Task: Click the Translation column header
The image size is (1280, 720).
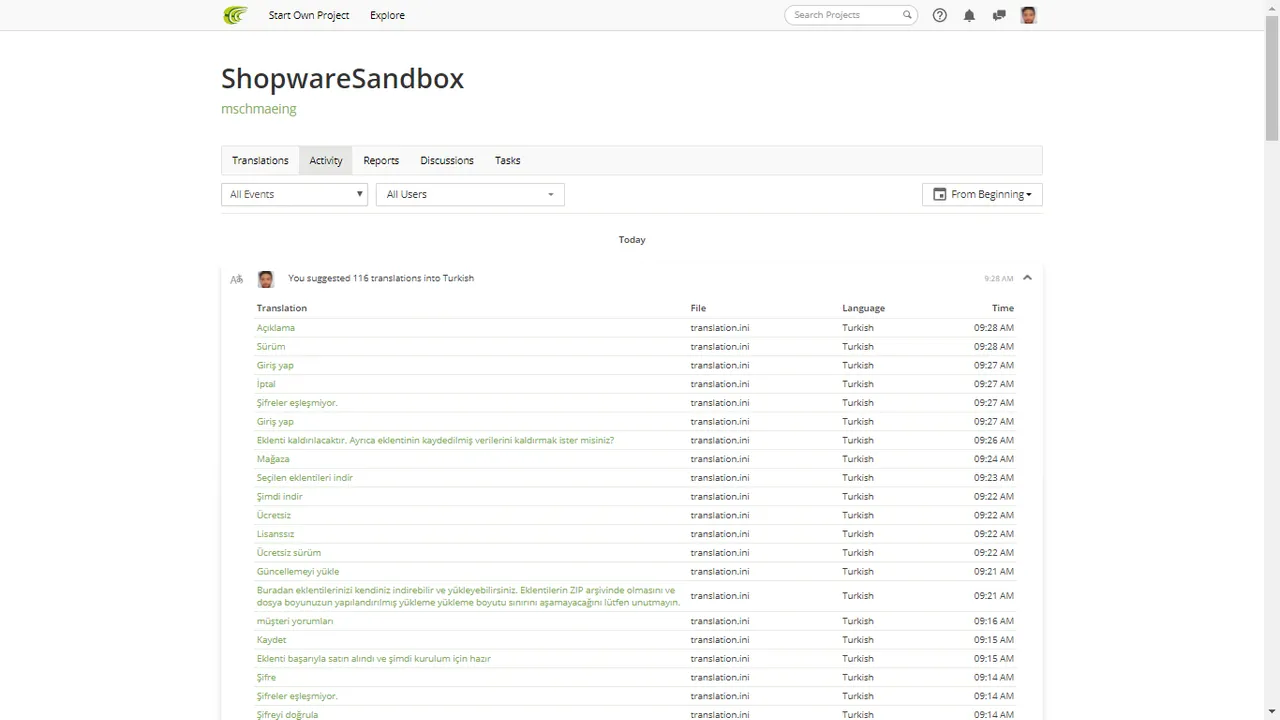Action: coord(282,308)
